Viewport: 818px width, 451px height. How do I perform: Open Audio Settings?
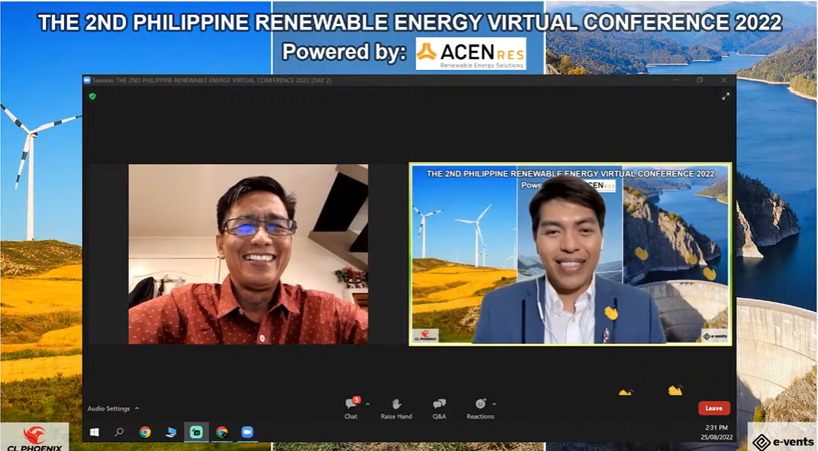pyautogui.click(x=109, y=408)
